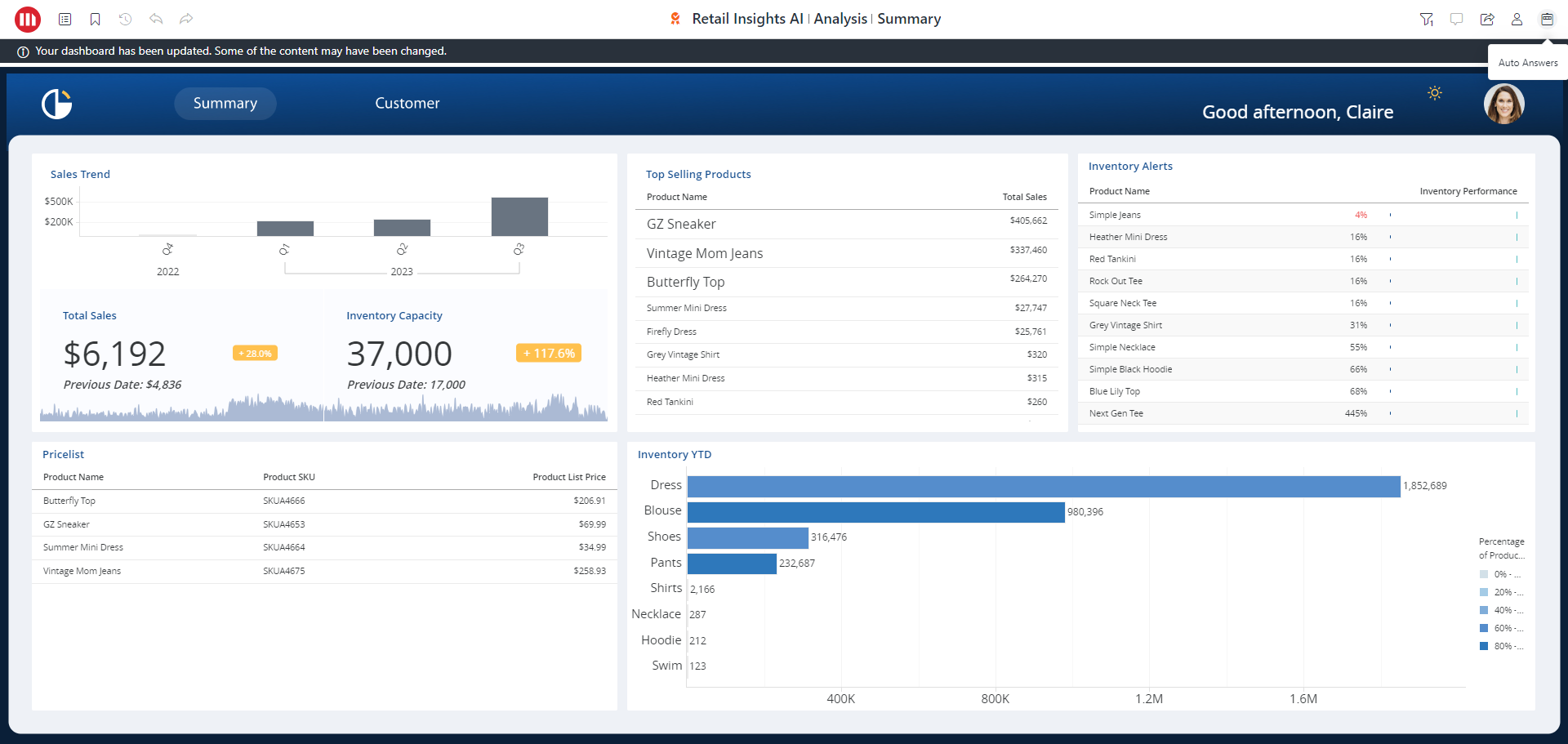Sort by Product List Price column header
The height and width of the screenshot is (744, 1568).
pyautogui.click(x=569, y=477)
